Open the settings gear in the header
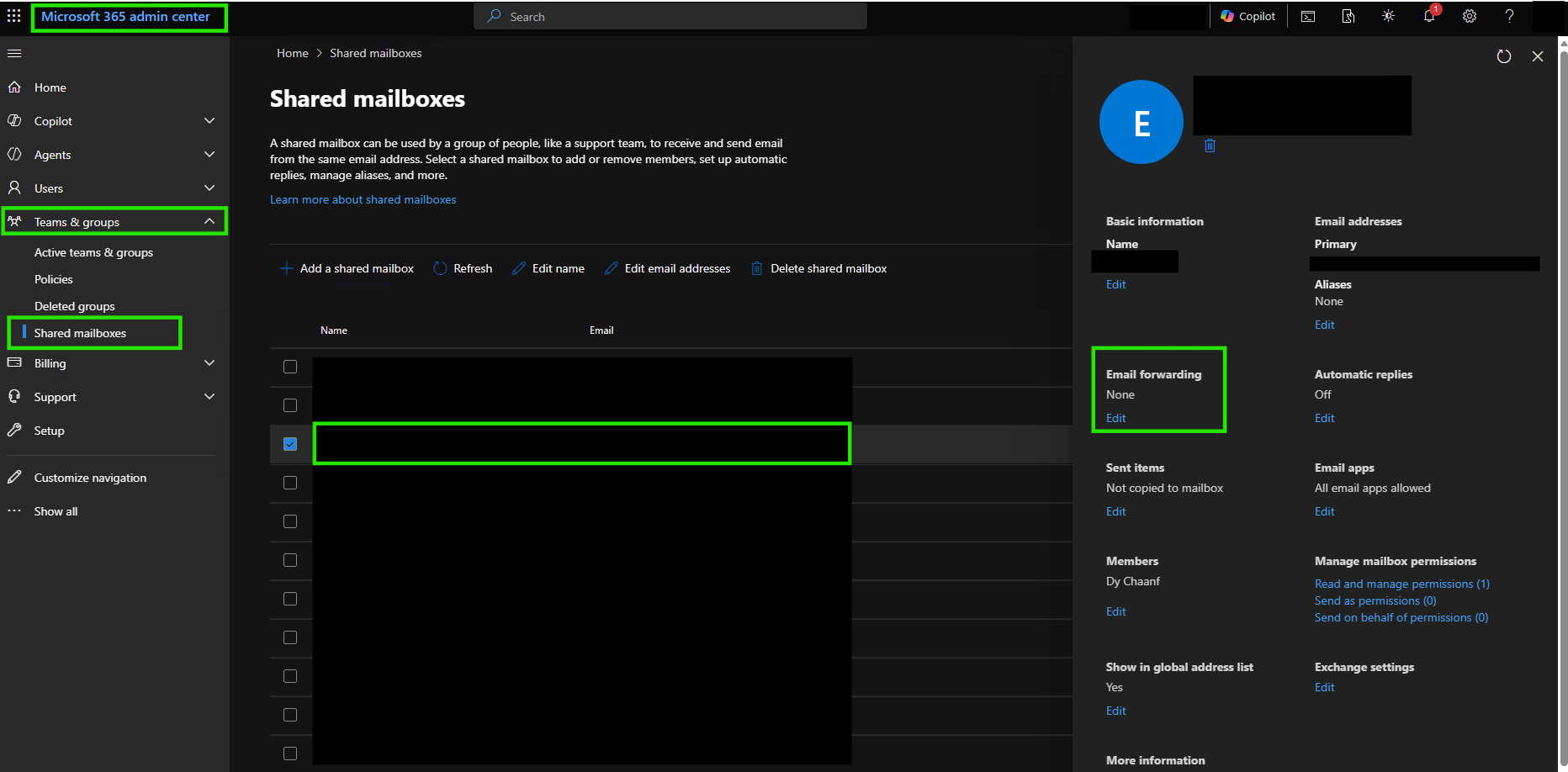The width and height of the screenshot is (1568, 772). (x=1470, y=16)
